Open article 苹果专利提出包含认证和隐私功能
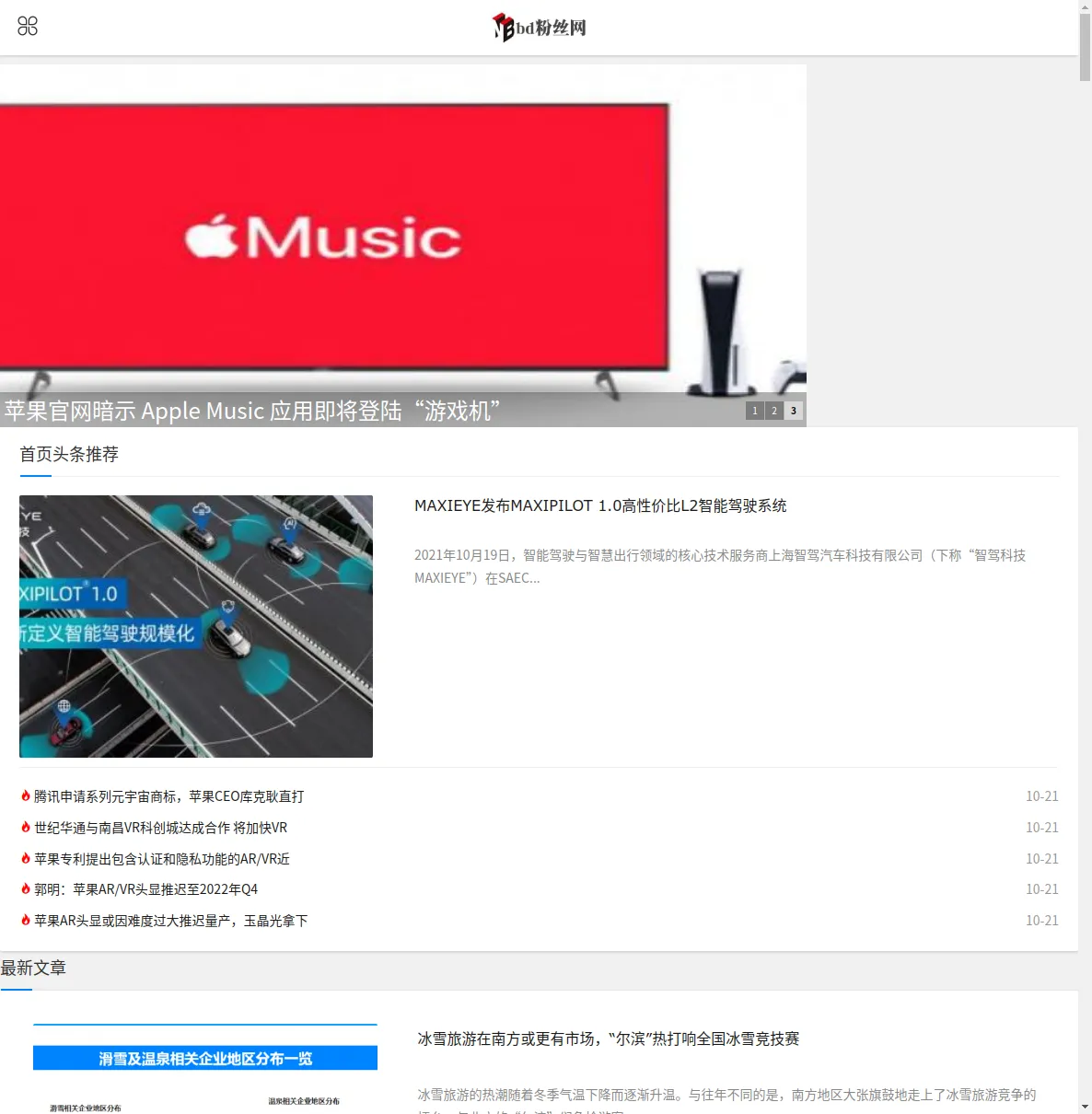Viewport: 1092px width, 1114px height. coord(162,859)
